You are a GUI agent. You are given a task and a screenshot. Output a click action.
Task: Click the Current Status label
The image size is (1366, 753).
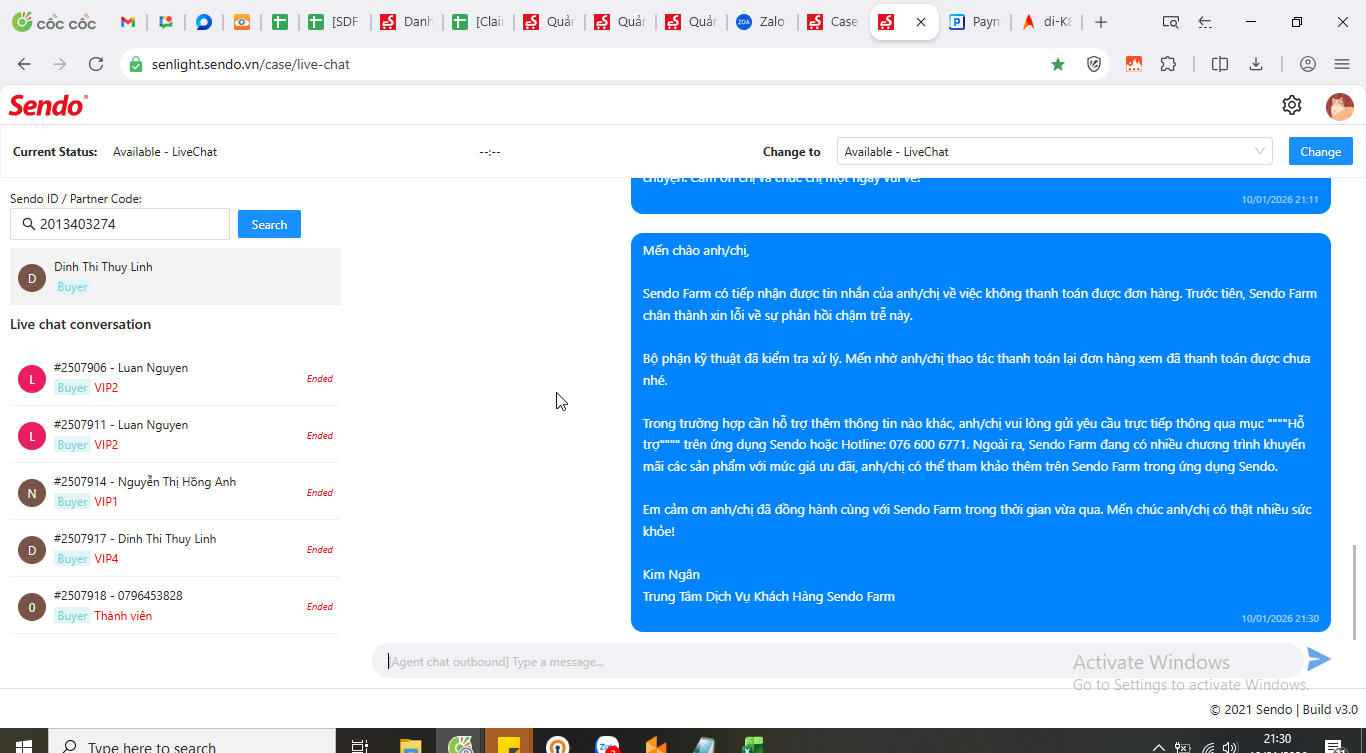click(55, 152)
